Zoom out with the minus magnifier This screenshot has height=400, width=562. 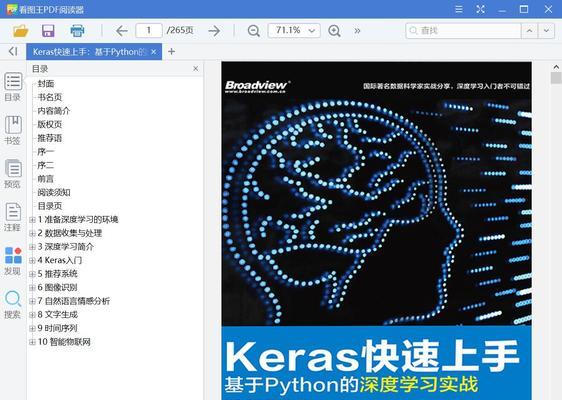254,31
